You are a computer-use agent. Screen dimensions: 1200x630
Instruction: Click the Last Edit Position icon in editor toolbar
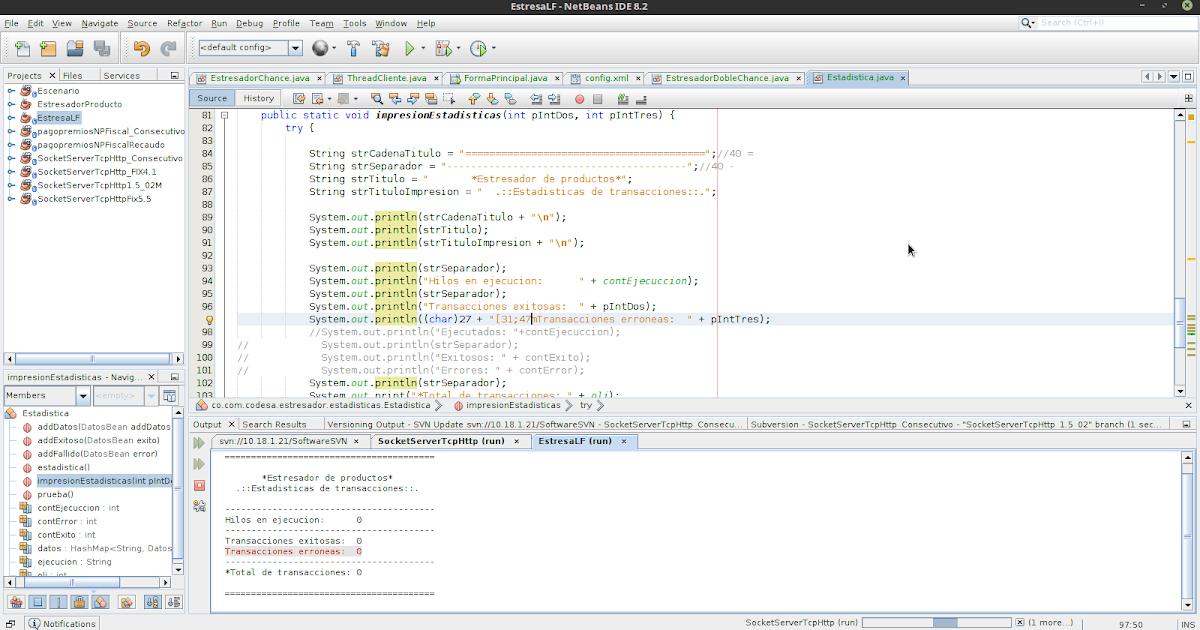[x=299, y=99]
